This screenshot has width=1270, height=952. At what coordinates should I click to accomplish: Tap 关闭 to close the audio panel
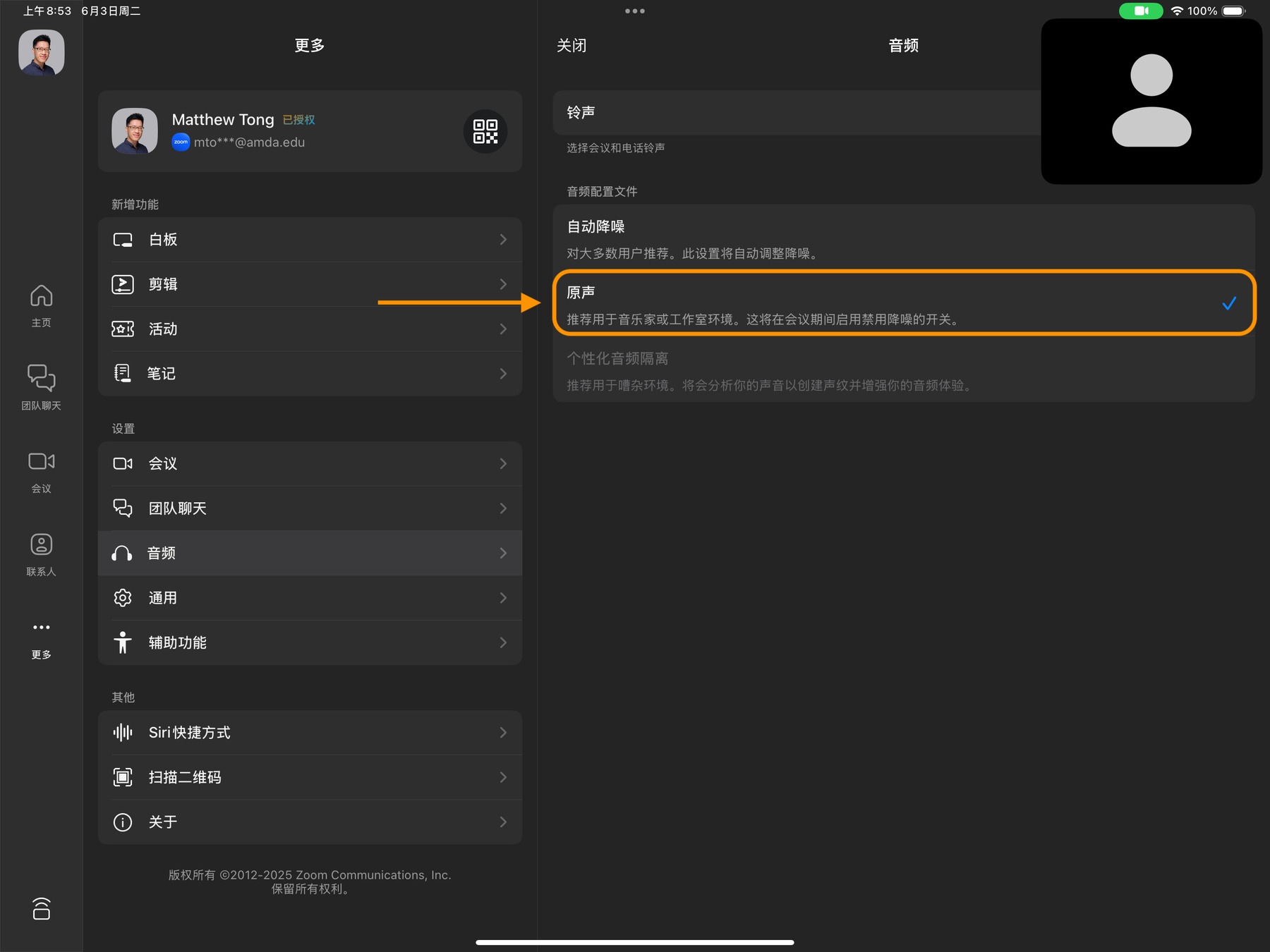pyautogui.click(x=571, y=46)
